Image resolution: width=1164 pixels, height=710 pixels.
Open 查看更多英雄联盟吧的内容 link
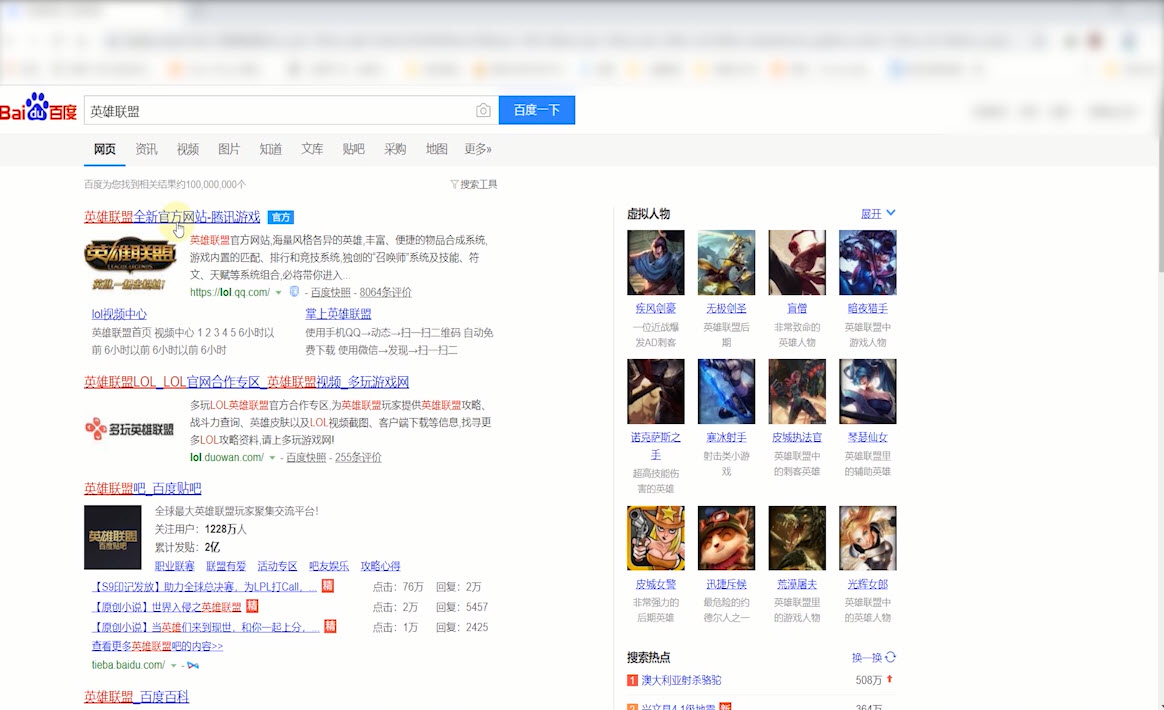click(157, 646)
